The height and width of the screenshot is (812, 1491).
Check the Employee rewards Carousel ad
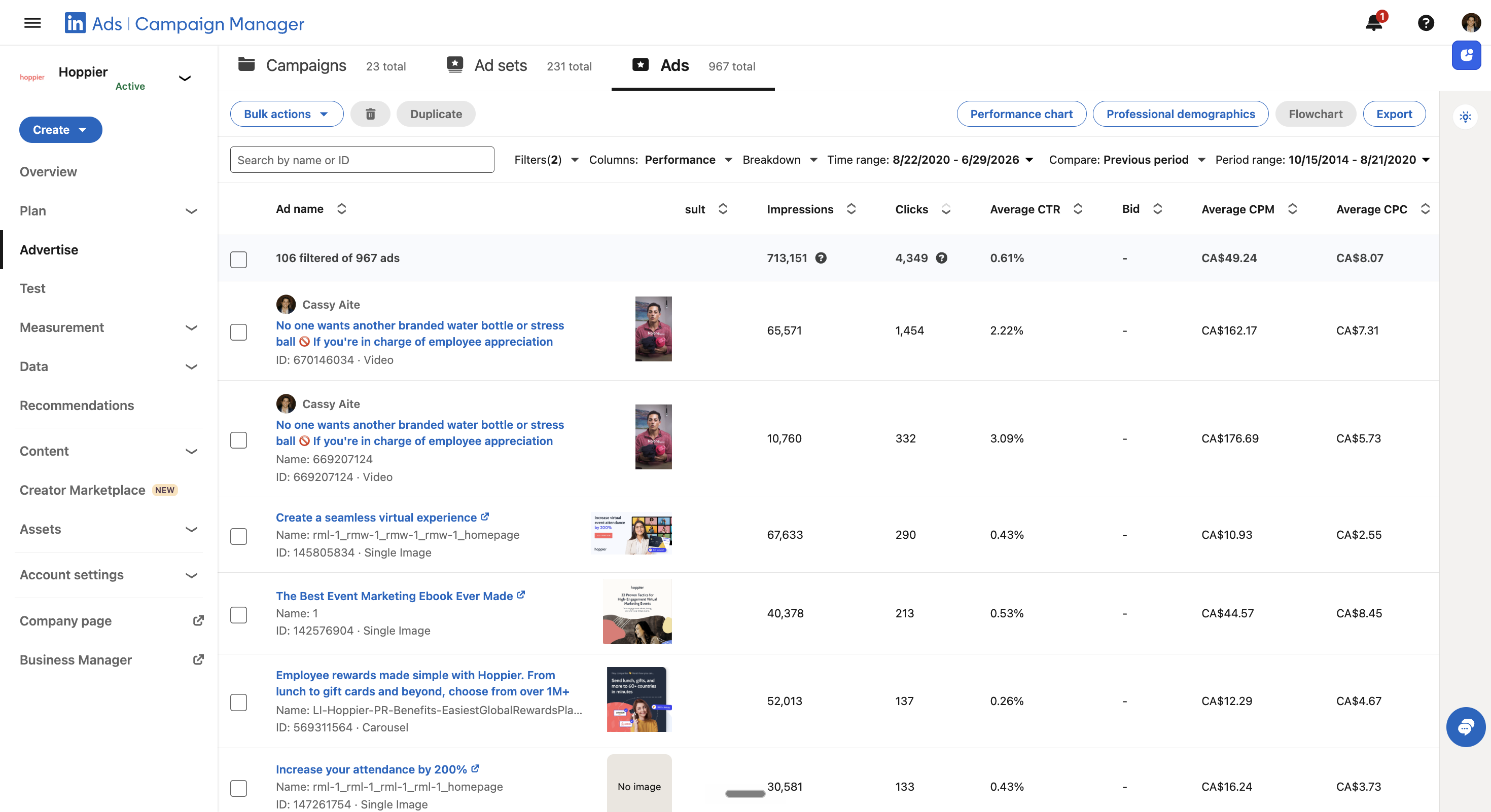tap(238, 702)
